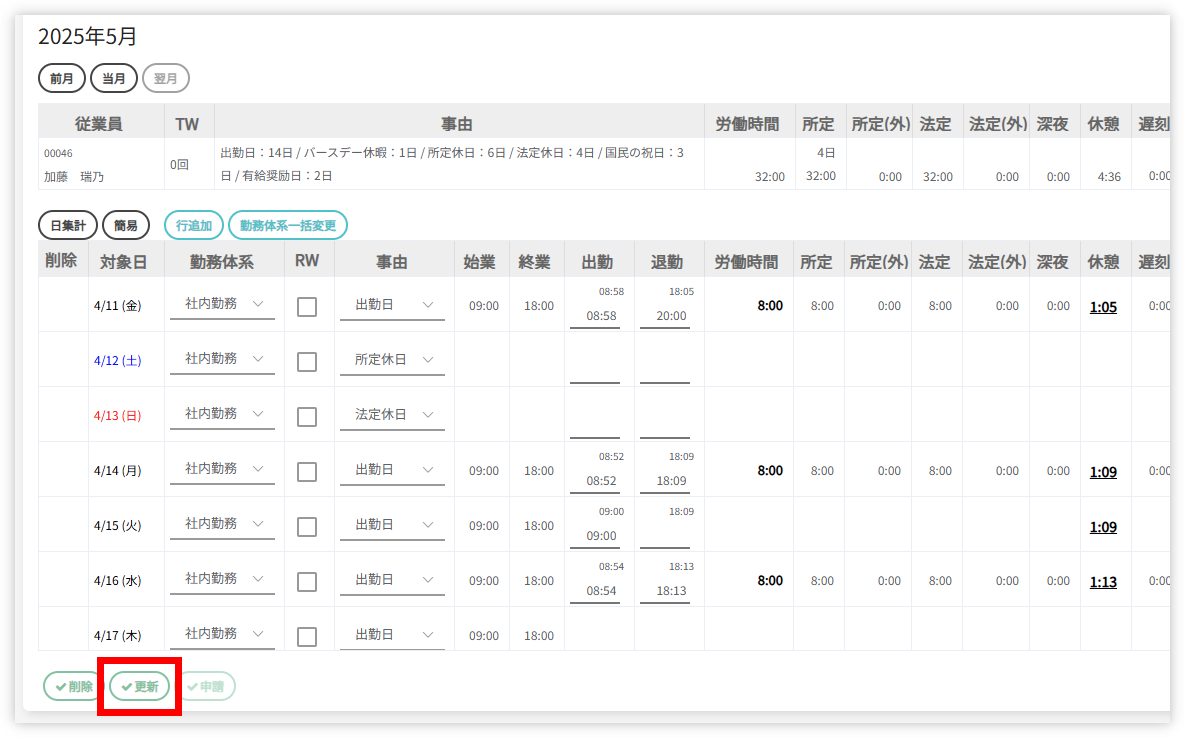Expand 勤務体系 dropdown for 4/17 (木)
Viewport: 1185px width, 738px height.
(222, 634)
